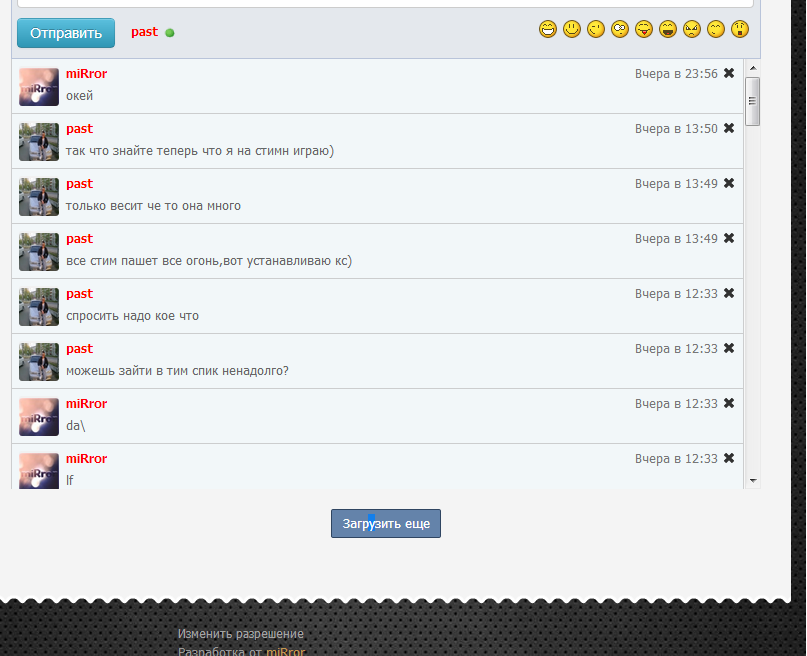
Task: Click Загрузить еще to load more messages
Action: click(386, 524)
